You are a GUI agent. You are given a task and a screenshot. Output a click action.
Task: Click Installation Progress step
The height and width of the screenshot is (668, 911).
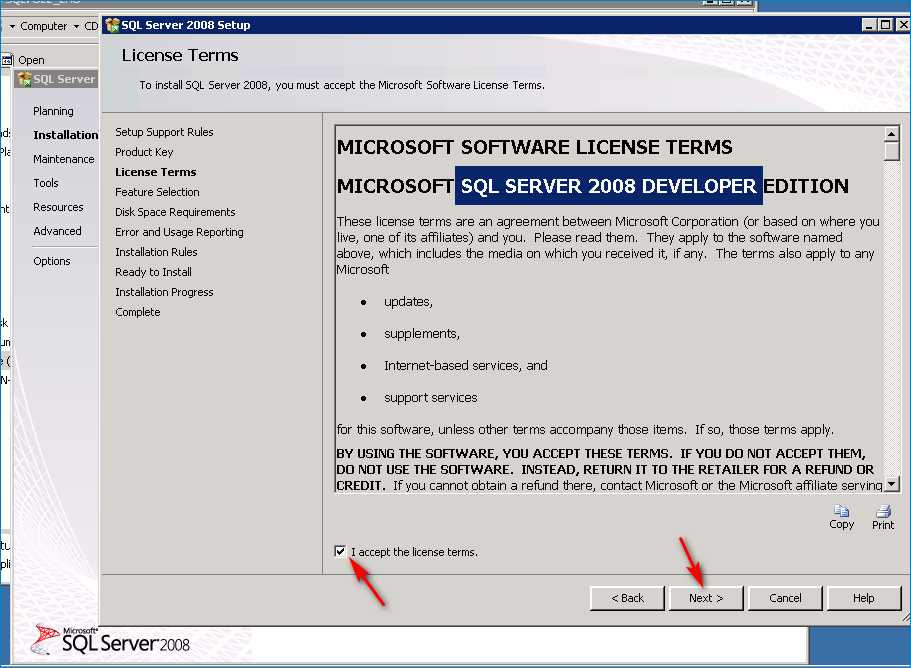(164, 292)
